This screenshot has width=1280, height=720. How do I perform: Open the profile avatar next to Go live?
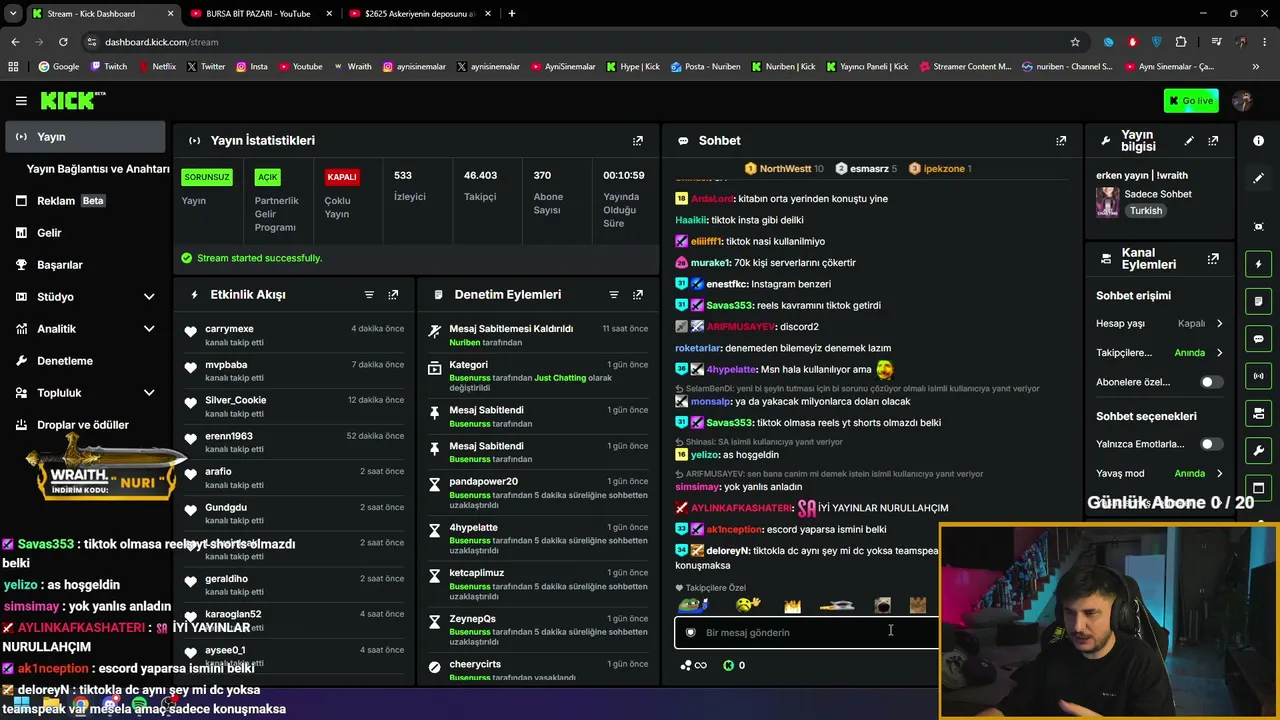click(1243, 101)
